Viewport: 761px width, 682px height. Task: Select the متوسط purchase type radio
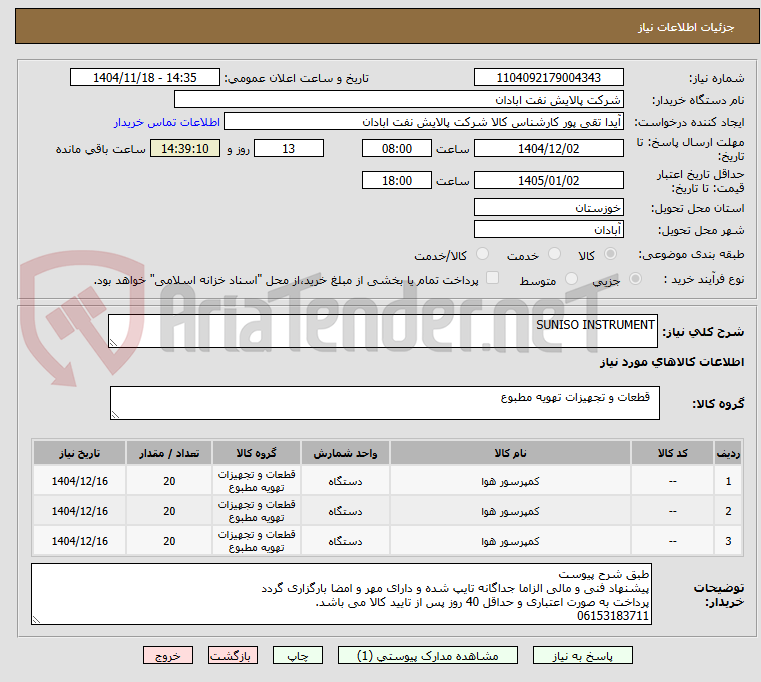pos(571,279)
